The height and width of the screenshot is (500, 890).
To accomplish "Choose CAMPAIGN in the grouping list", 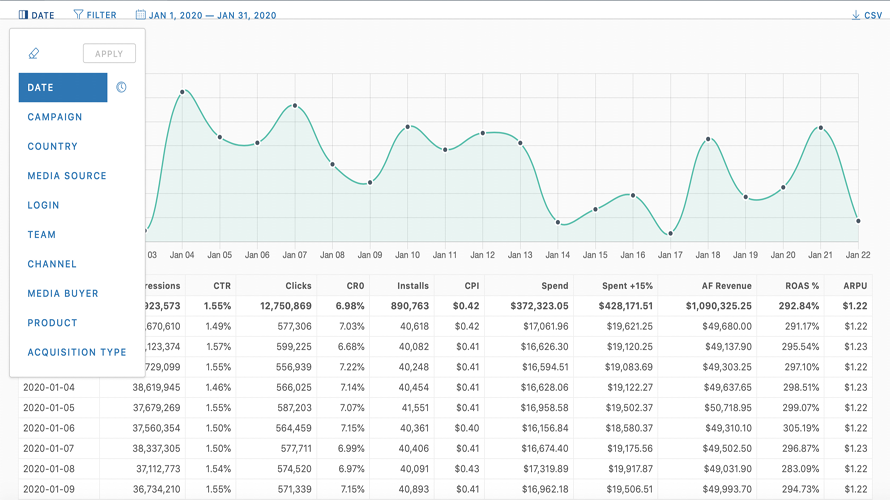I will (55, 117).
